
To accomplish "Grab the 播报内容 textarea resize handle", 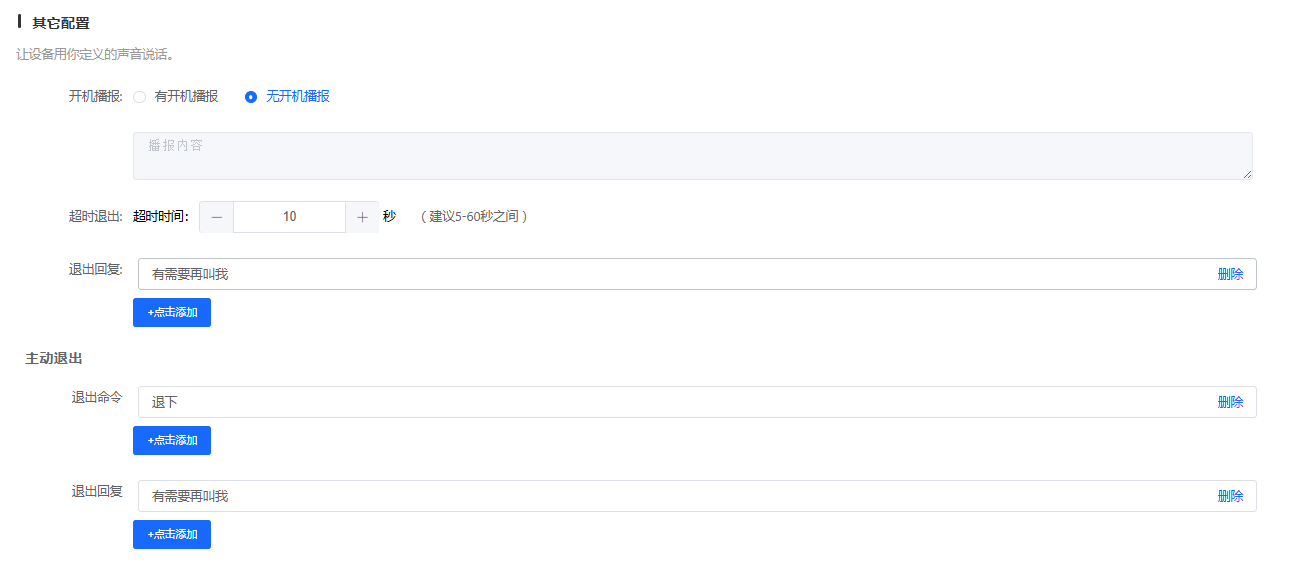I will [1247, 174].
